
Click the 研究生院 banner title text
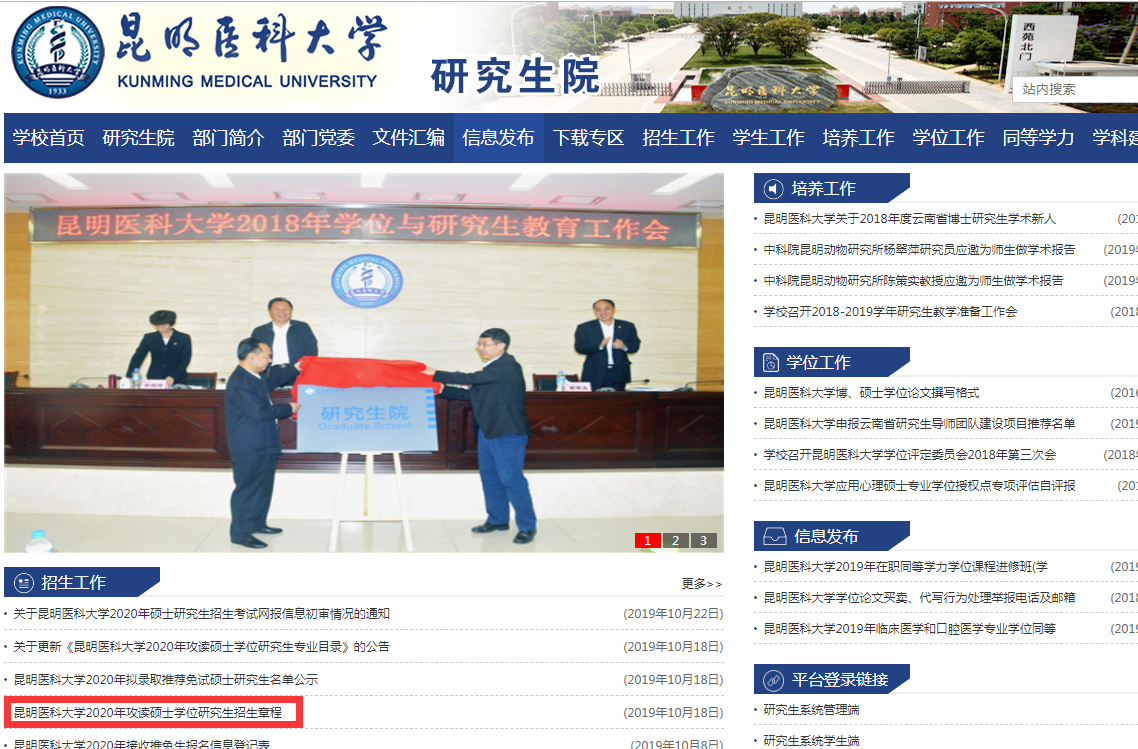pos(516,76)
